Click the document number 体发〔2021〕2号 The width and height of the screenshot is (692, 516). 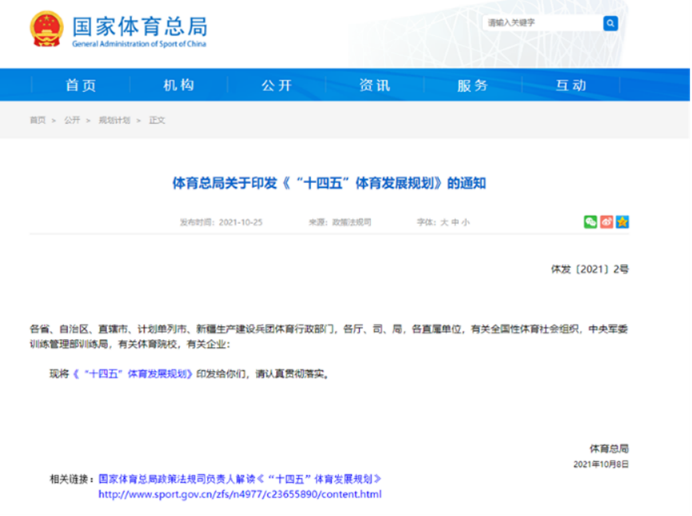click(x=590, y=269)
